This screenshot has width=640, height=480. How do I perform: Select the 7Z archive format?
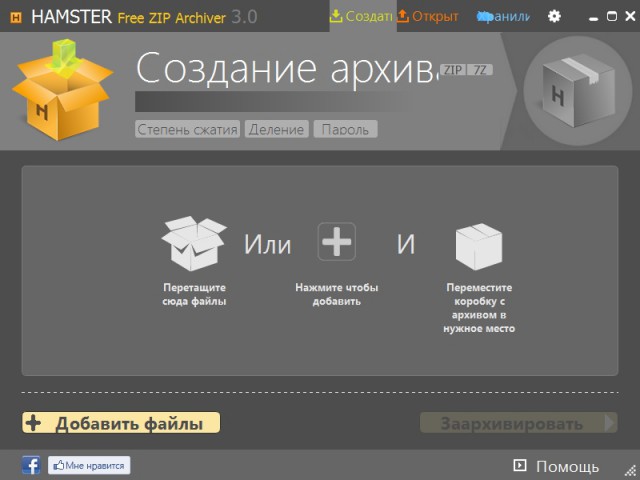click(480, 70)
